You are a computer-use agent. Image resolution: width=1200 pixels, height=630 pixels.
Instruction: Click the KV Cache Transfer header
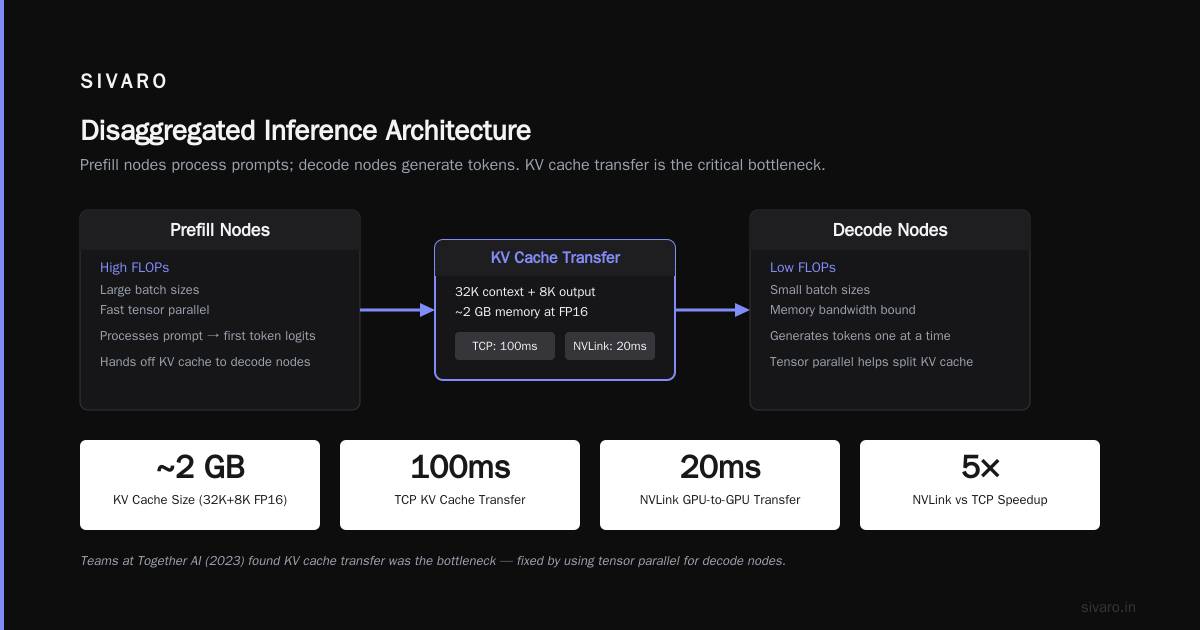[555, 258]
